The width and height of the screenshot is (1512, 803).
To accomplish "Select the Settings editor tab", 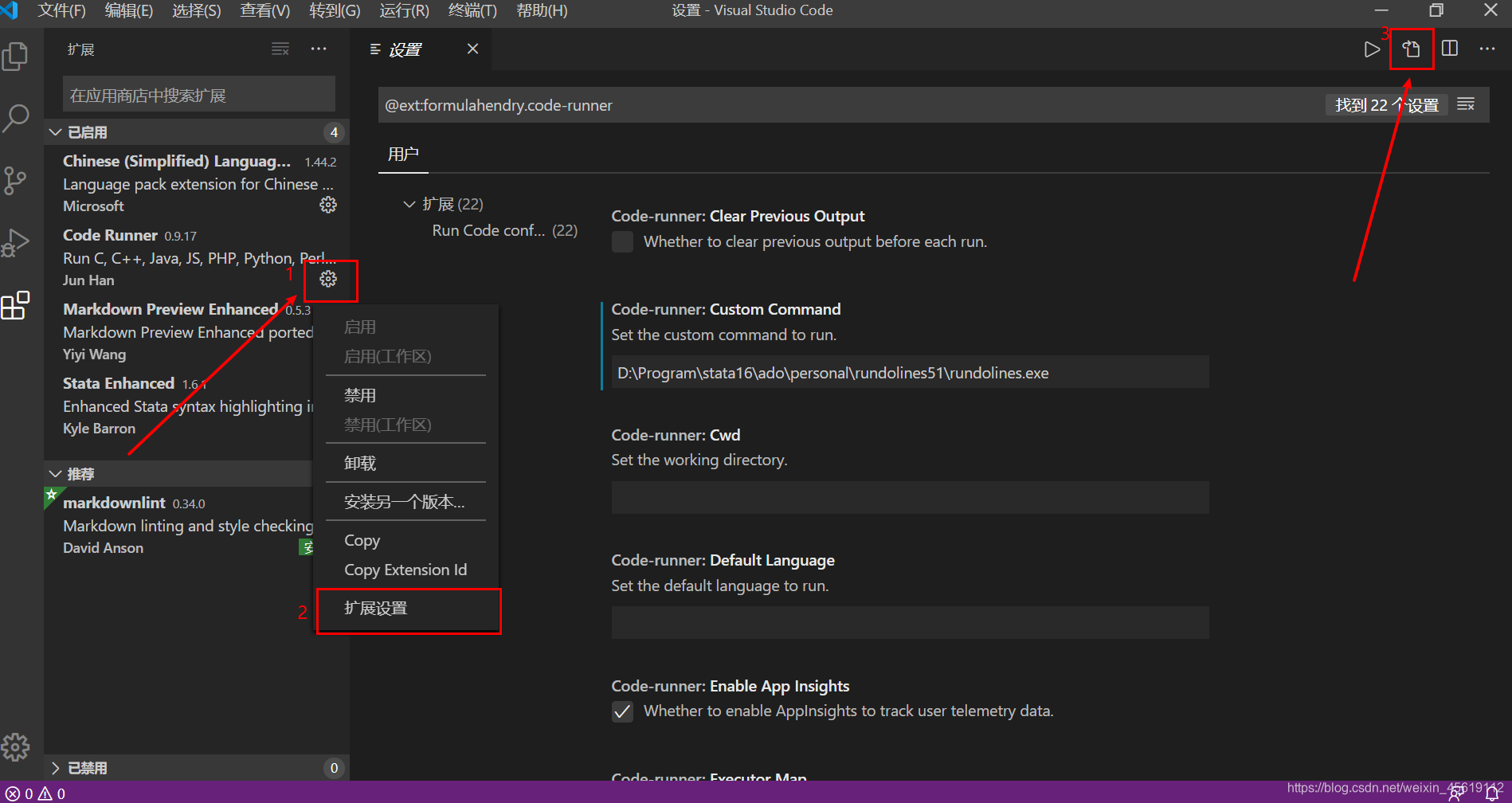I will point(422,49).
